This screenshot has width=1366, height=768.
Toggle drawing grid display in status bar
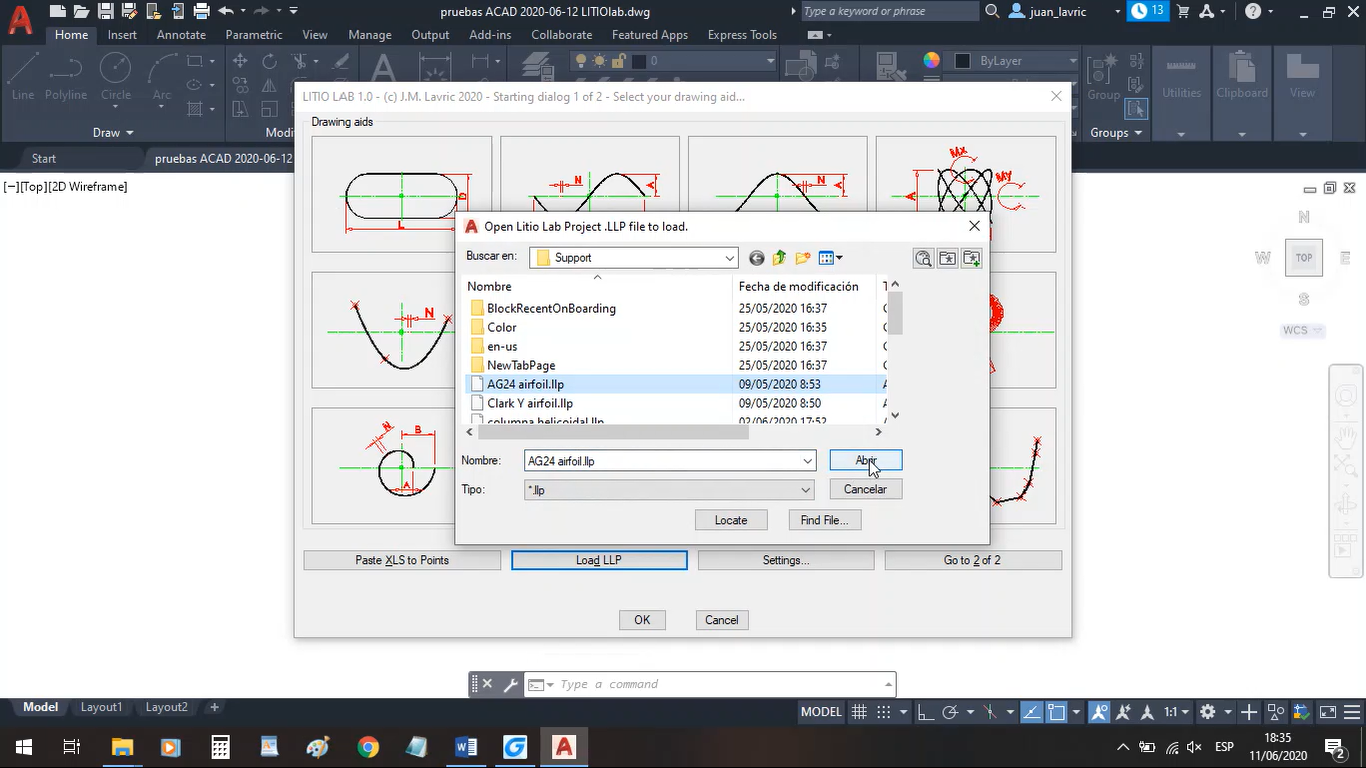[859, 712]
